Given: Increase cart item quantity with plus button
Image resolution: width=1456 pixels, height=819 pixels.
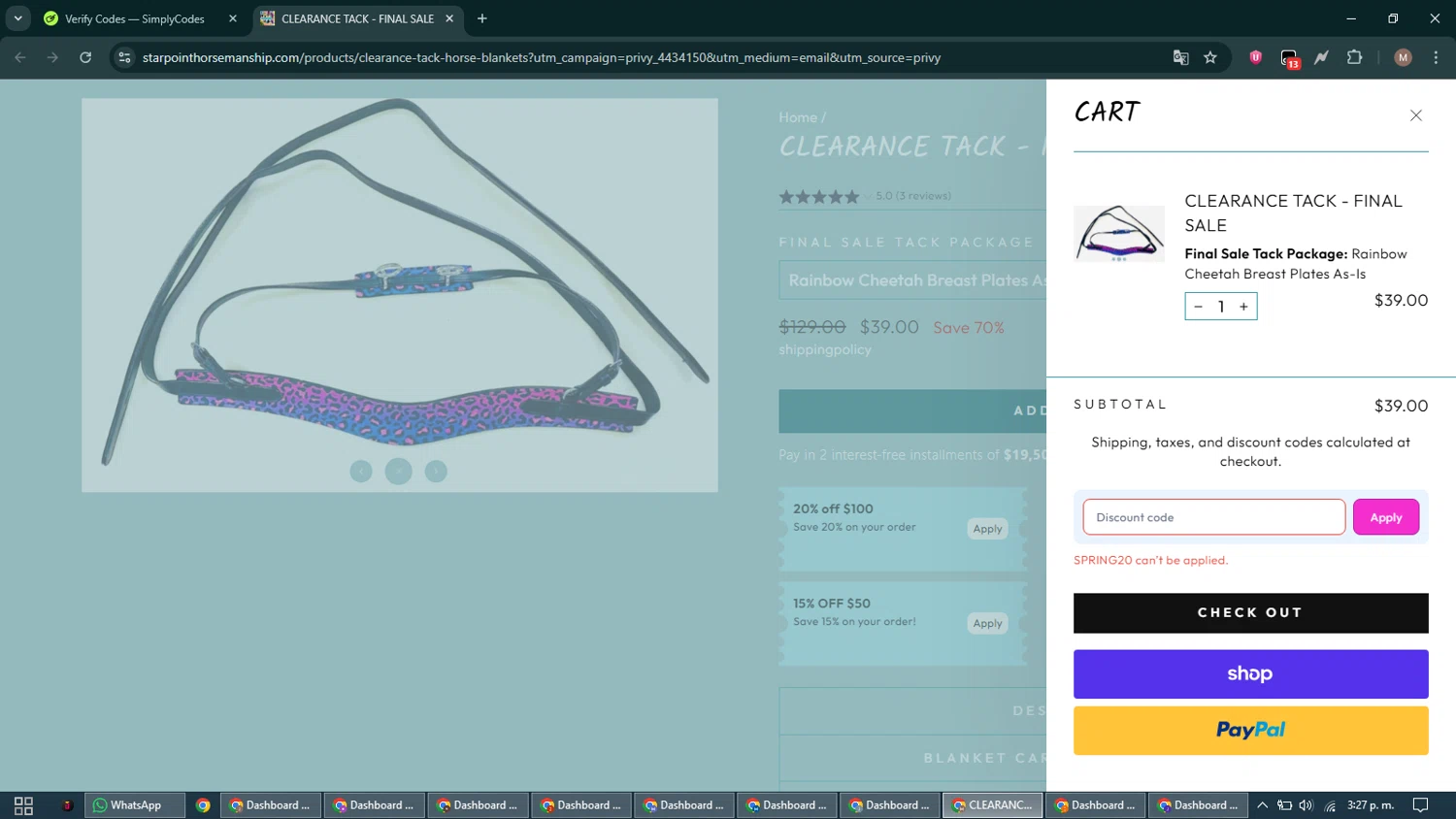Looking at the screenshot, I should 1243,307.
